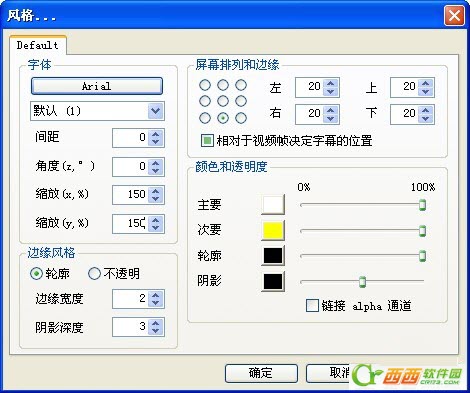This screenshot has height=393, width=470.
Task: Focus the 间距 spacing input field
Action: coord(131,138)
